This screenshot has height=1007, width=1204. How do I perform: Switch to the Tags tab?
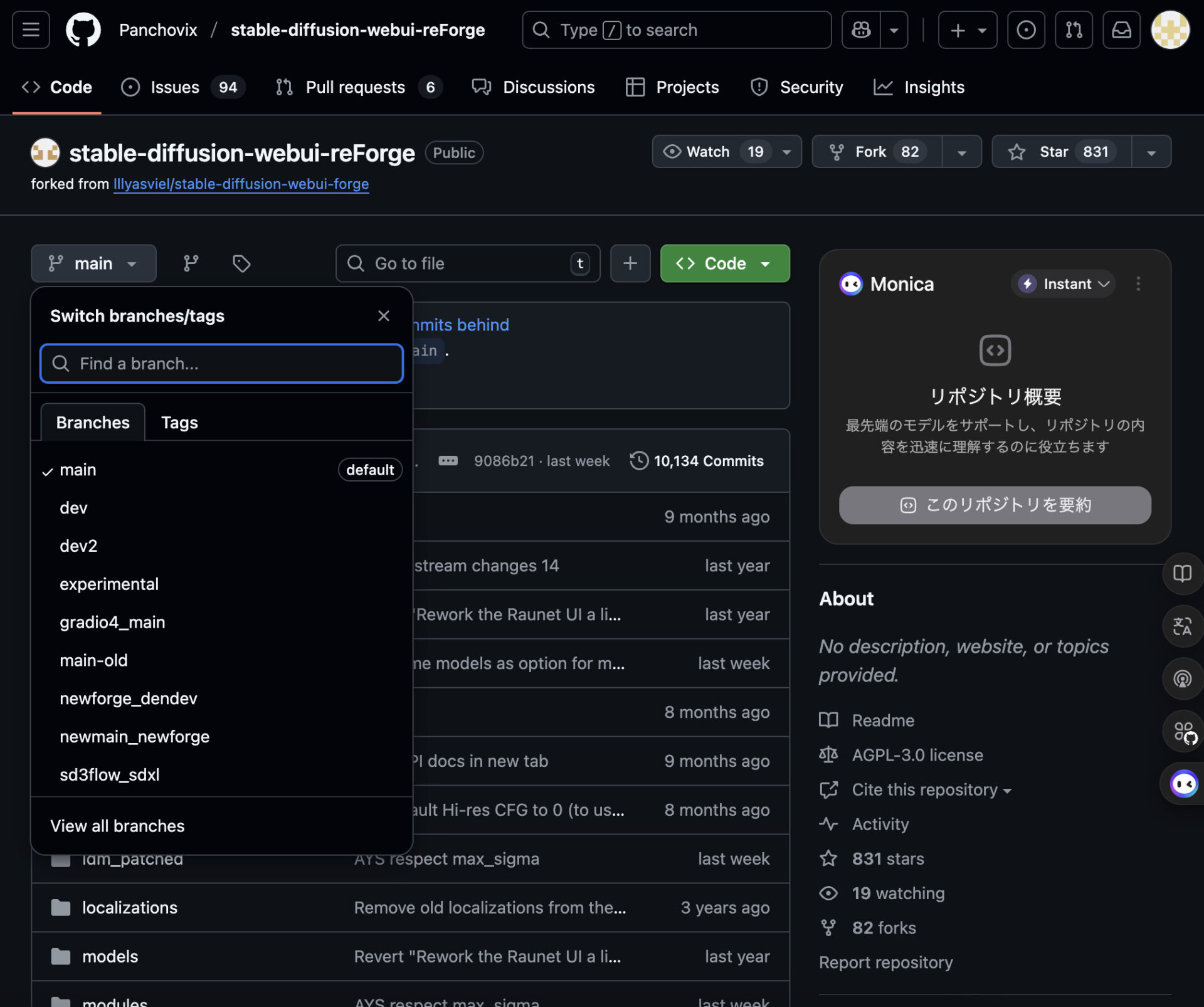tap(179, 423)
